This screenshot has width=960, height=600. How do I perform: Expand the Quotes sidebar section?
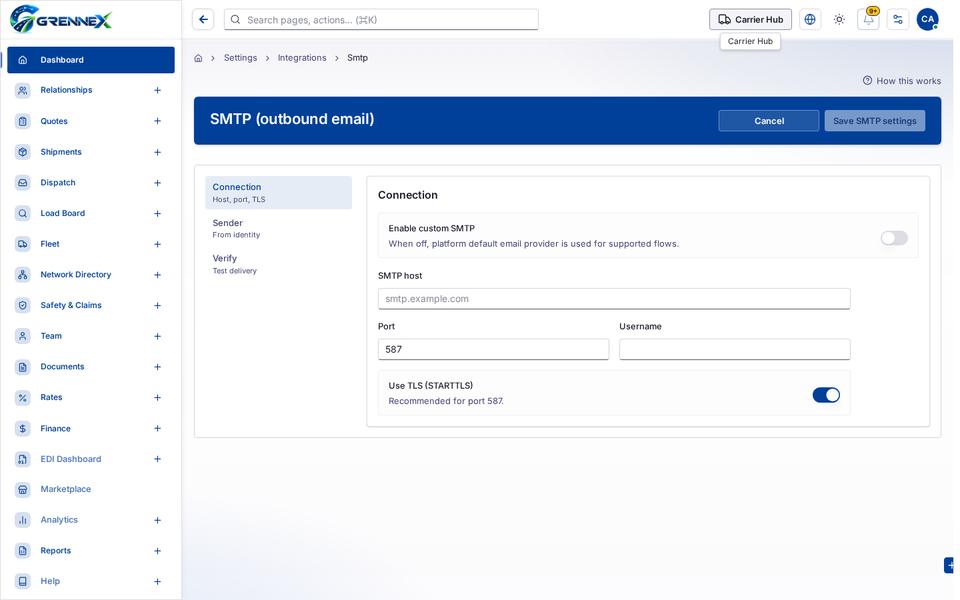pos(157,121)
